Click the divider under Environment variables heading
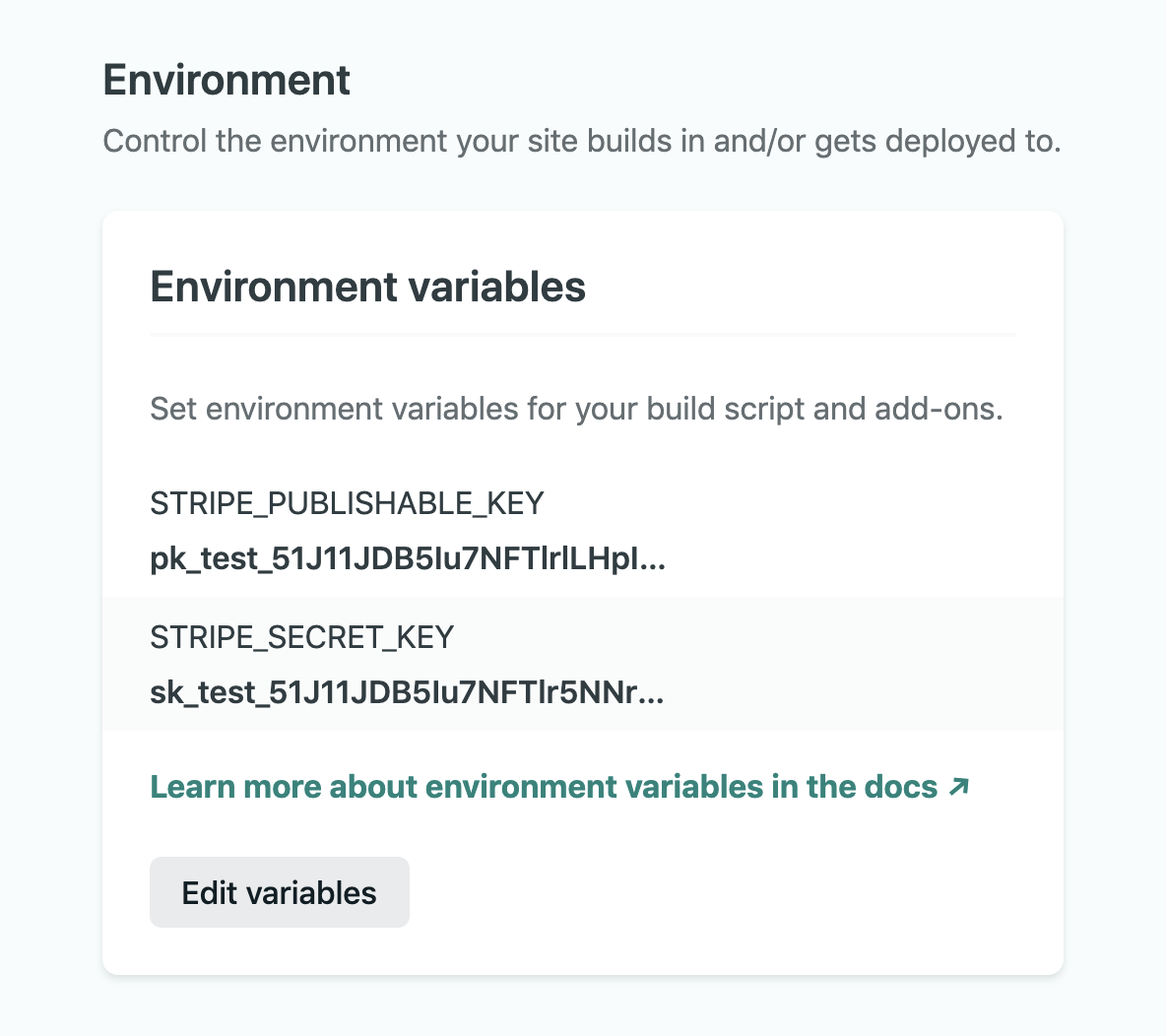The height and width of the screenshot is (1036, 1166). [583, 336]
